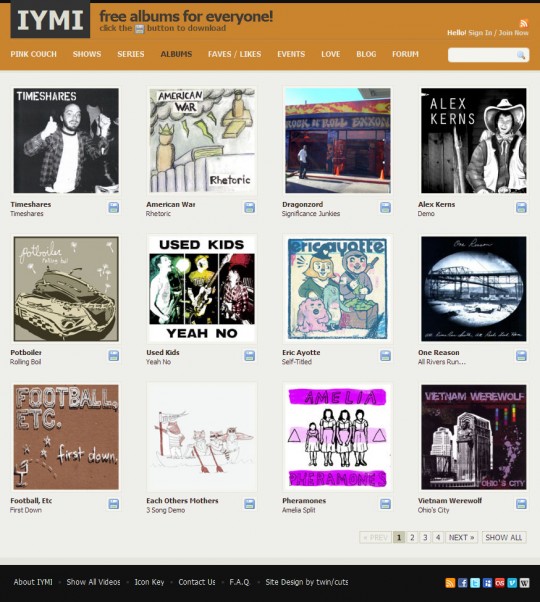The height and width of the screenshot is (602, 540).
Task: Go to the PINK COUCH section
Action: 33,54
